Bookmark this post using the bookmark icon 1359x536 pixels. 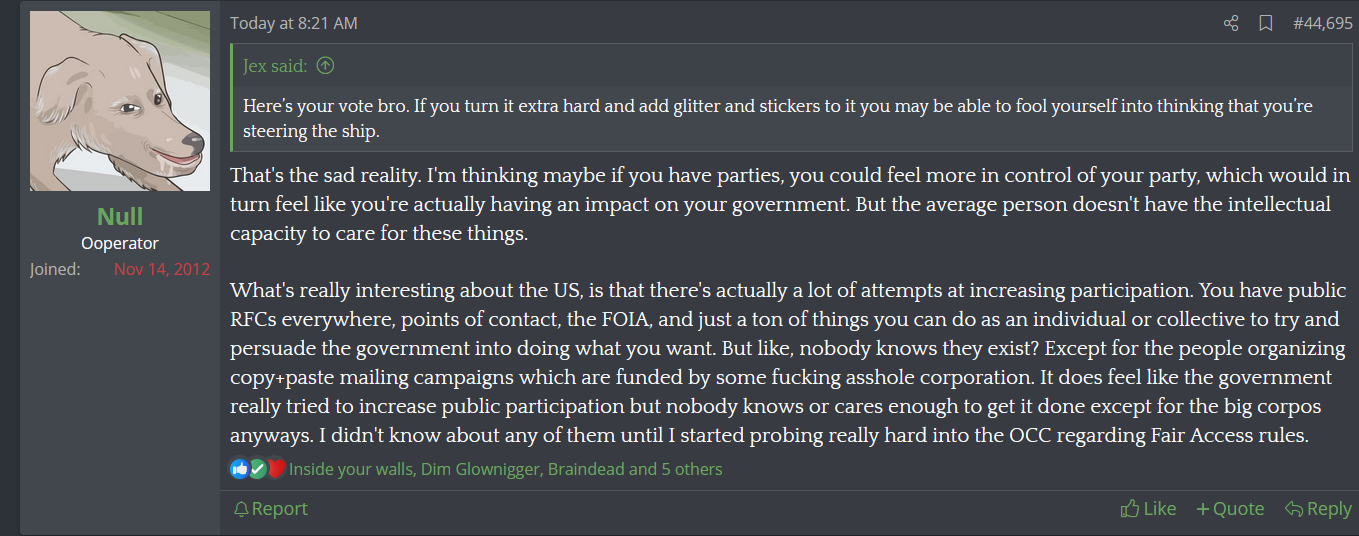1265,23
